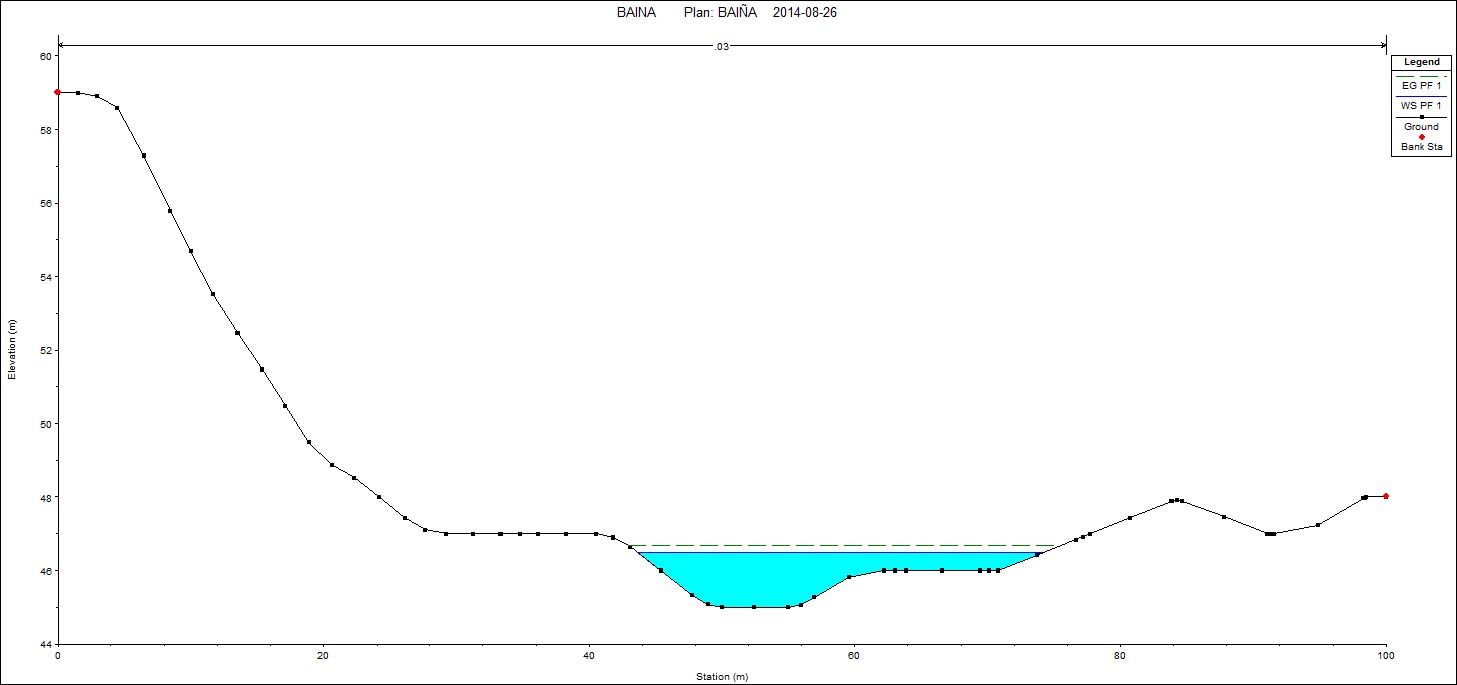The image size is (1457, 685).
Task: Click the 'Elevation (m)' axis title
Action: (x=13, y=349)
